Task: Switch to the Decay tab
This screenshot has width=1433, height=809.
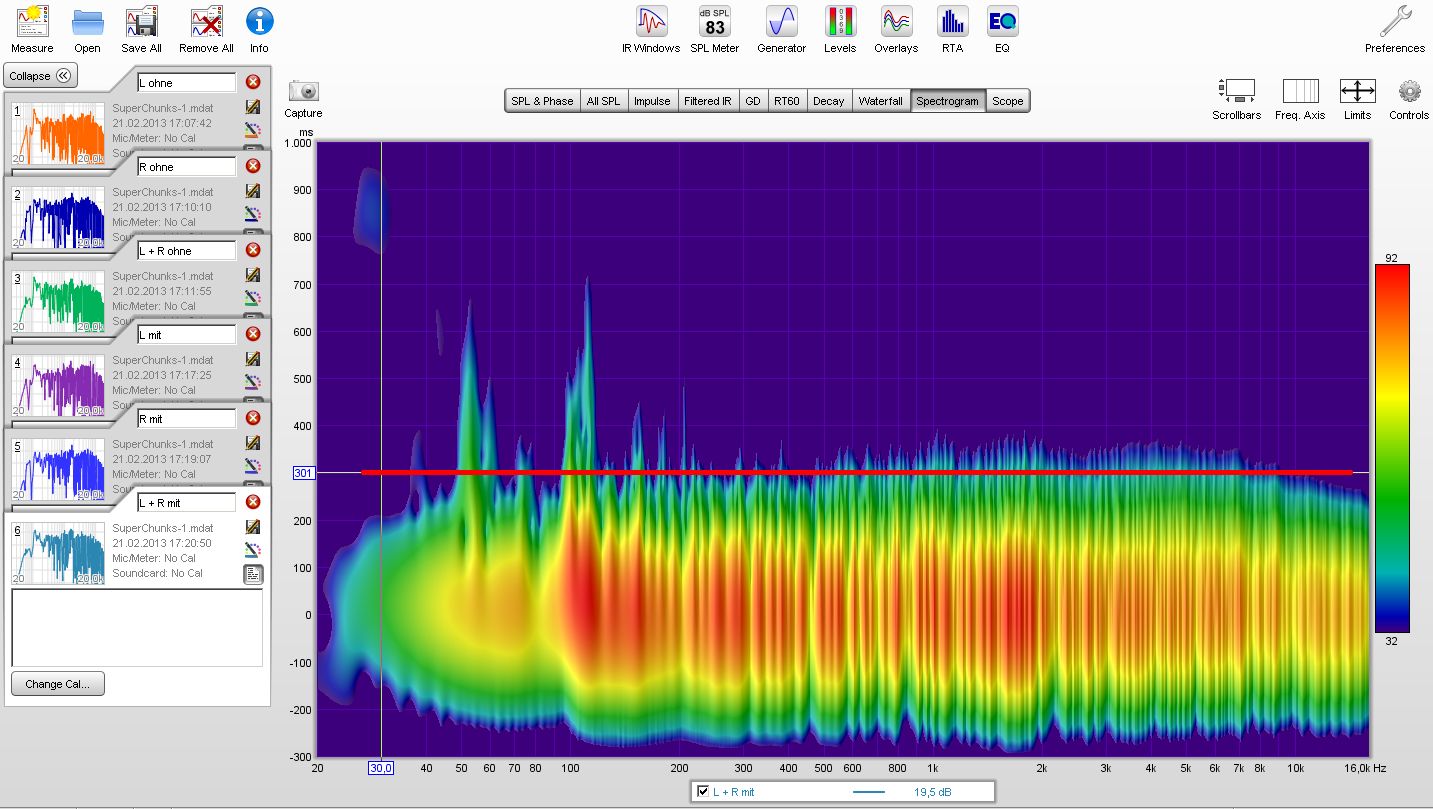Action: (828, 101)
